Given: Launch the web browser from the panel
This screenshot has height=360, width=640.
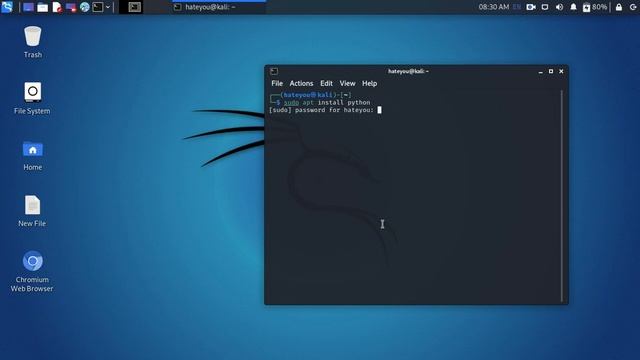Looking at the screenshot, I should (x=84, y=7).
